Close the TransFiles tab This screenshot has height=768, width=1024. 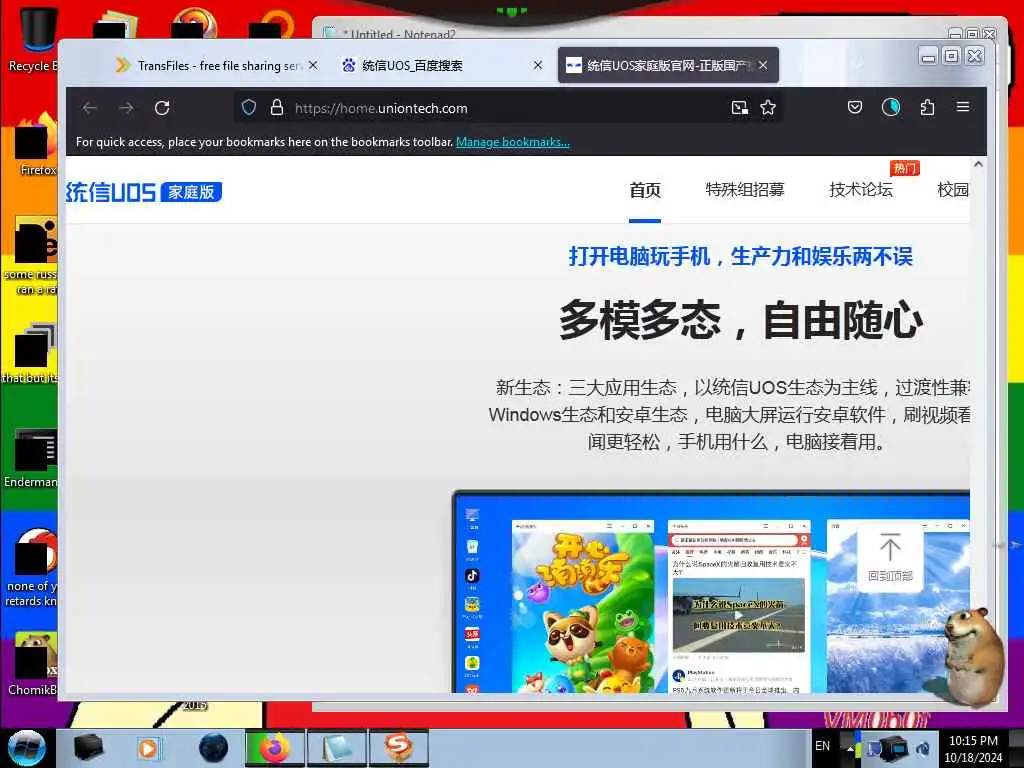click(x=313, y=65)
